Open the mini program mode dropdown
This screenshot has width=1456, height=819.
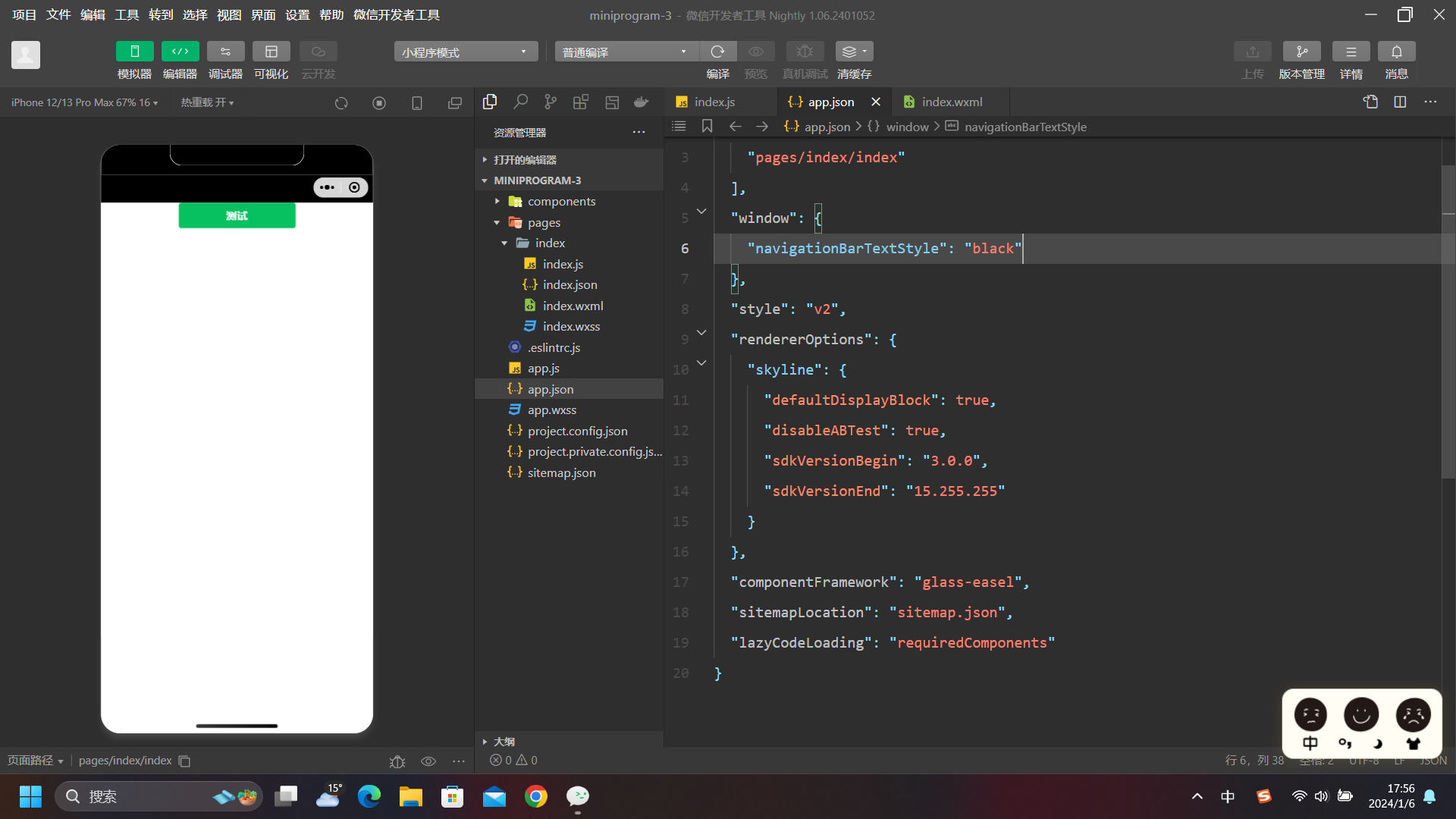465,52
